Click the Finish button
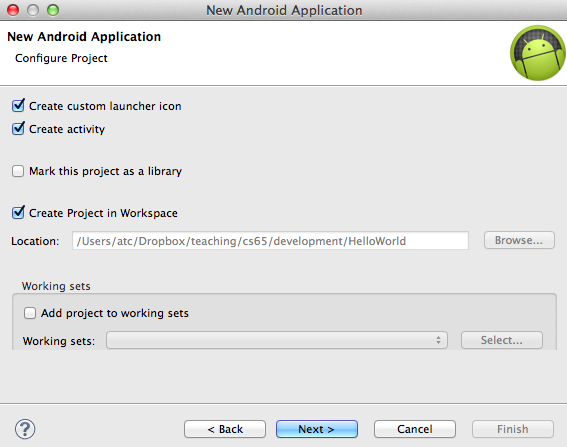Screen dimensions: 567x447 (x=513, y=429)
